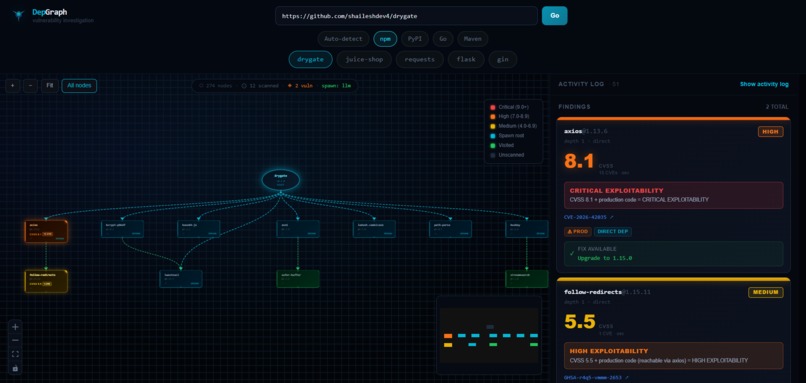This screenshot has width=806, height=383.
Task: Click the CRITICAL EXPLOITABILITY banner
Action: (x=673, y=195)
